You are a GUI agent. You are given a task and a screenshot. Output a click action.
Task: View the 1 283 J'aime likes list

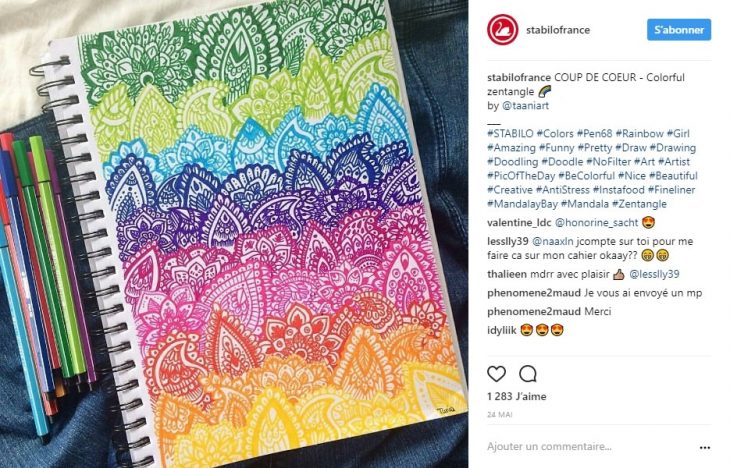click(x=517, y=396)
